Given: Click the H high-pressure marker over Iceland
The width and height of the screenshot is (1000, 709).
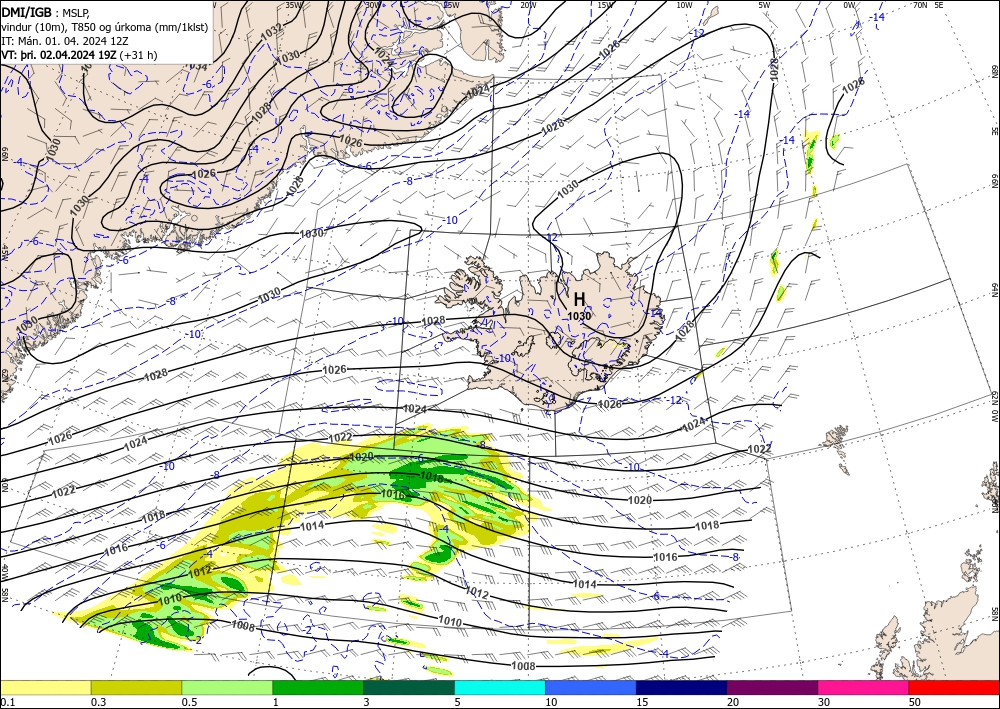Looking at the screenshot, I should pos(579,299).
